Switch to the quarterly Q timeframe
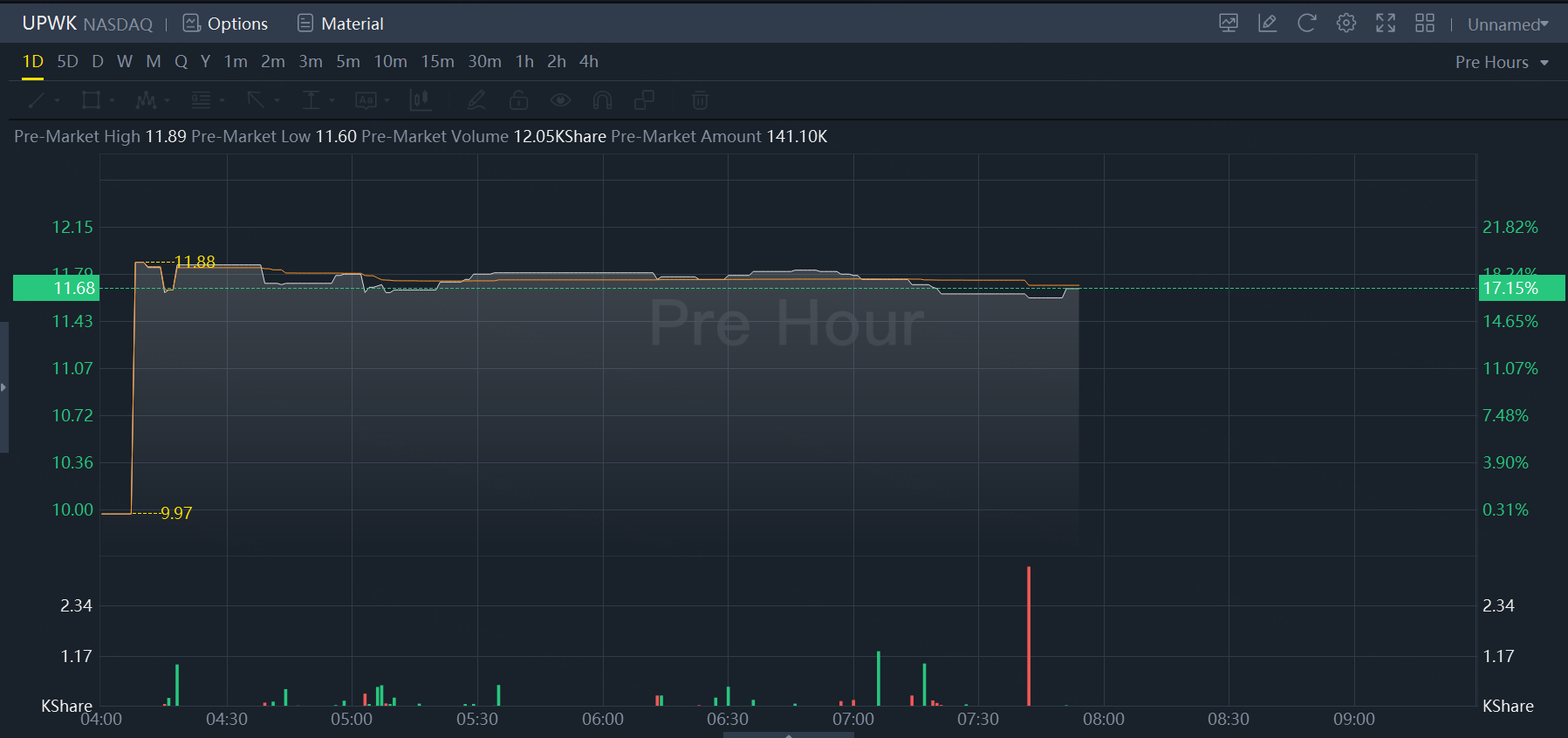The image size is (1568, 738). [181, 62]
